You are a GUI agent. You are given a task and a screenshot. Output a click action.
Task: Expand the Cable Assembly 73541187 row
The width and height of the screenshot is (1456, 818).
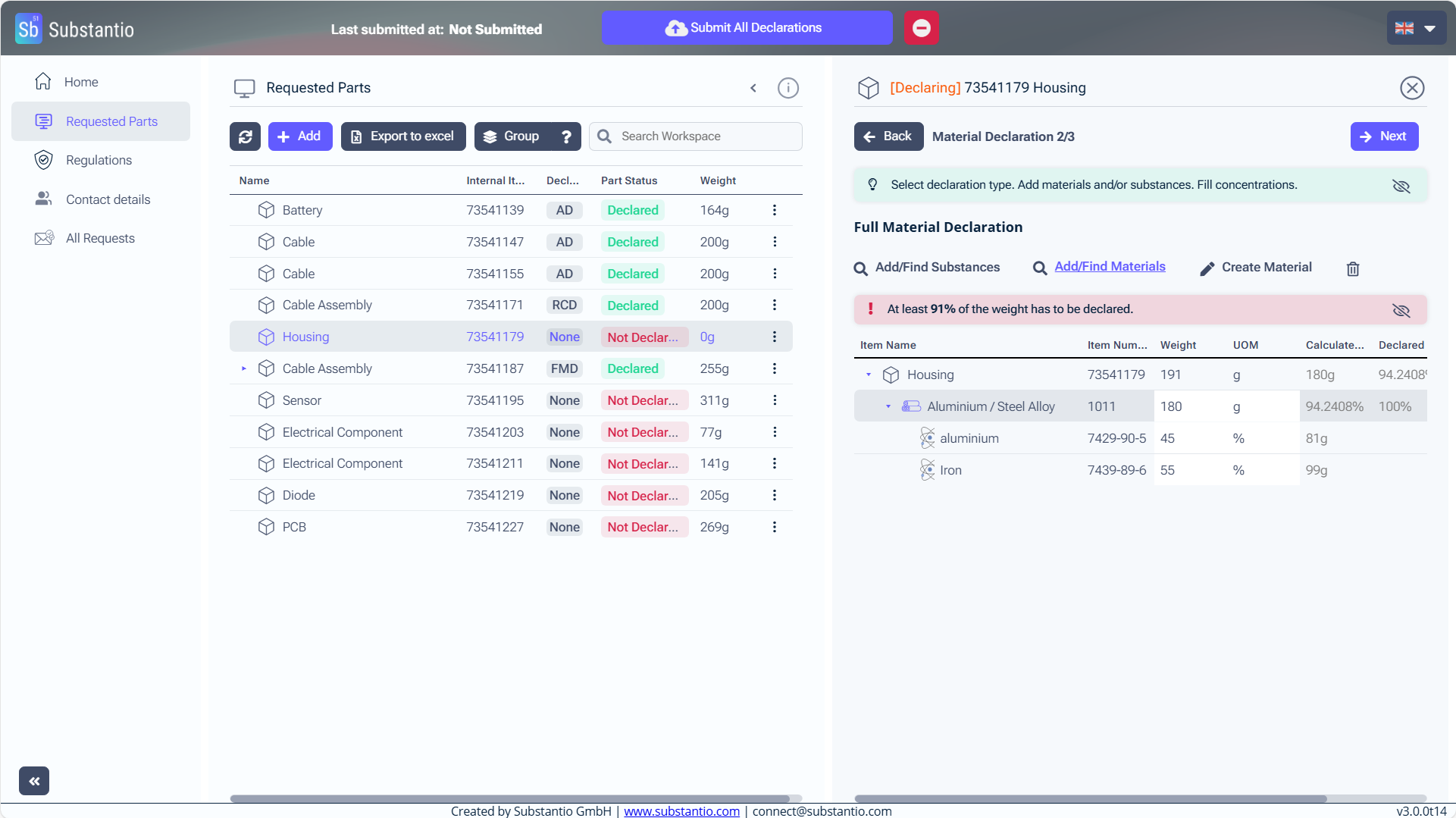[244, 368]
